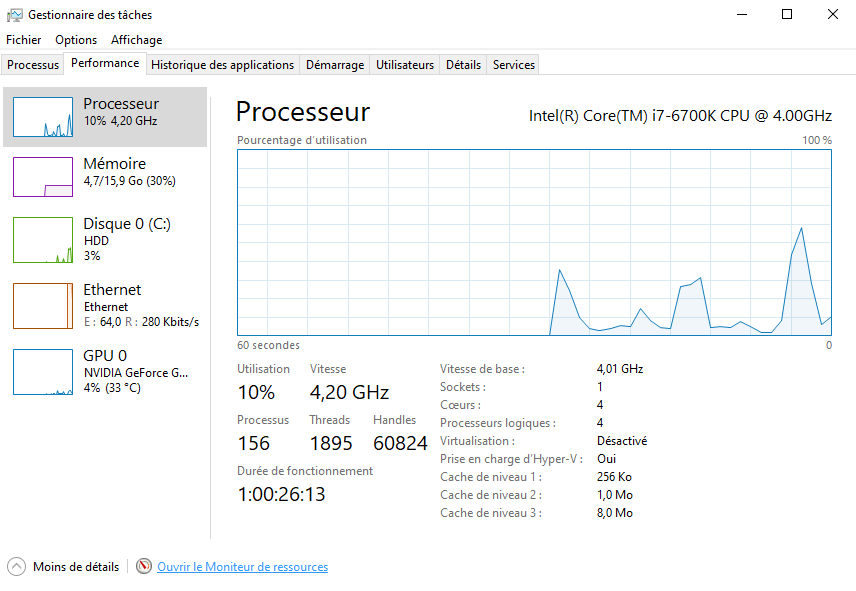This screenshot has height=591, width=856.
Task: Open the Affichage menu
Action: tap(136, 40)
